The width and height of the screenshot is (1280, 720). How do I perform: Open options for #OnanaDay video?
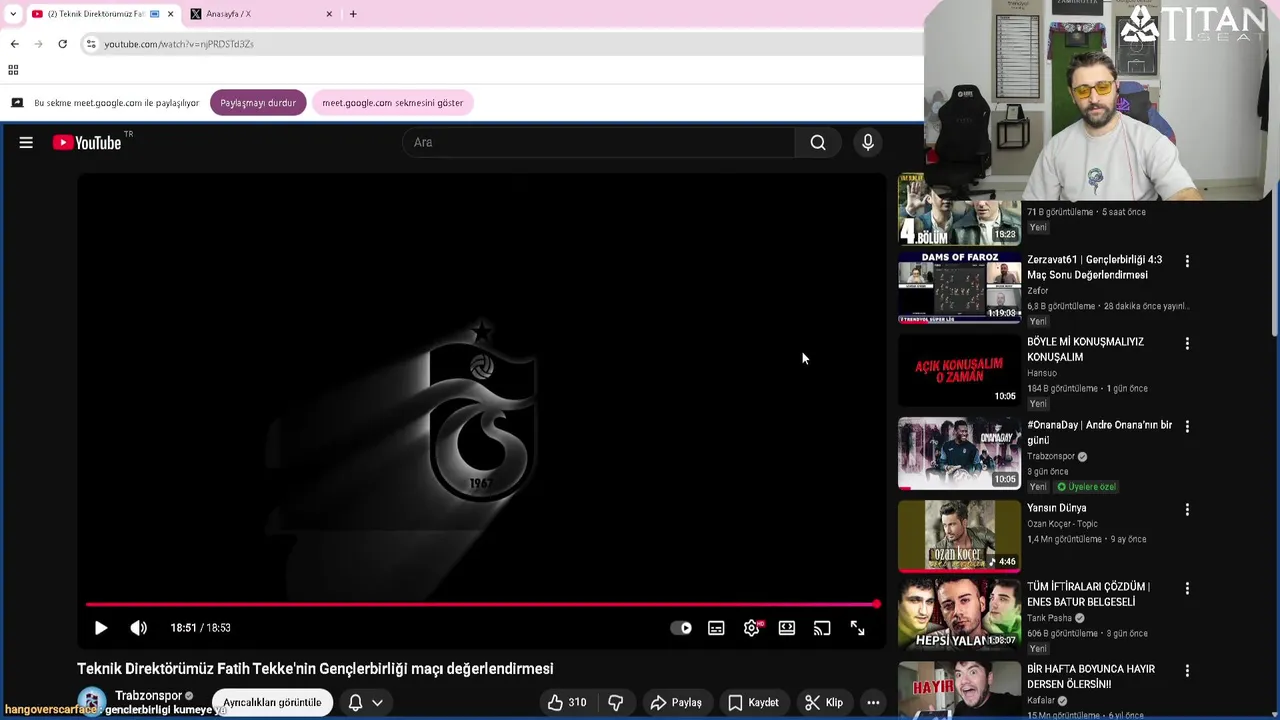[1187, 426]
